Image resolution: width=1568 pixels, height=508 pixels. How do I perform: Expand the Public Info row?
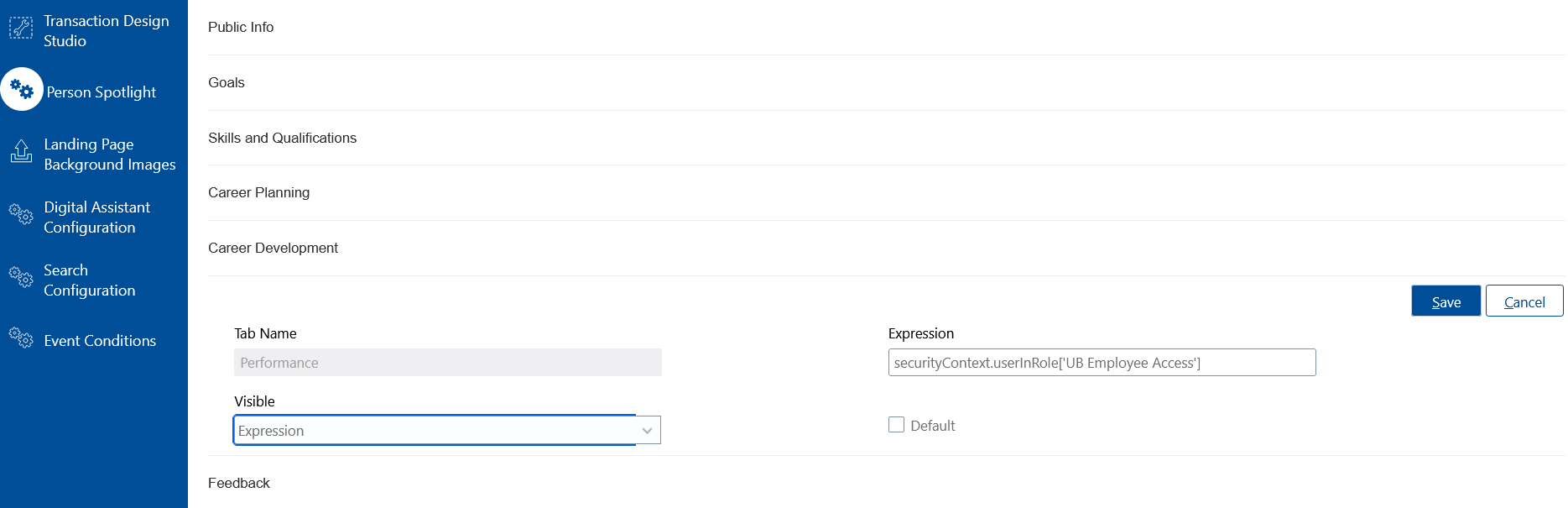click(886, 28)
